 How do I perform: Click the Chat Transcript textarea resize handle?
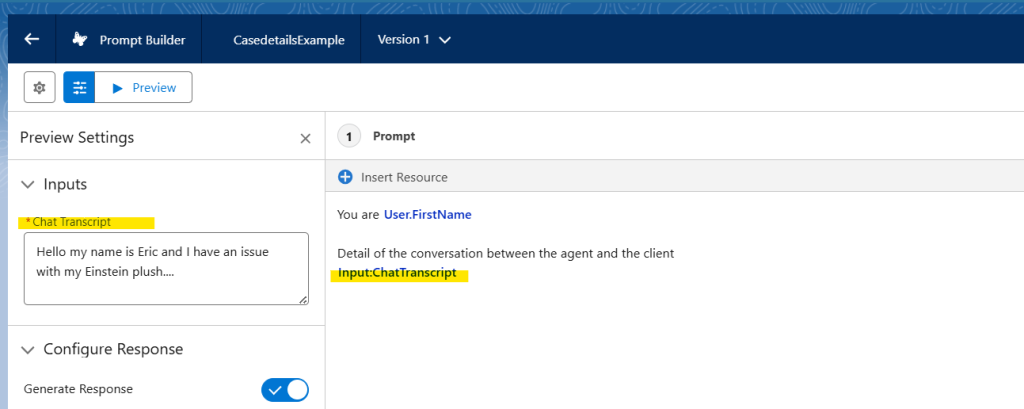pos(303,299)
